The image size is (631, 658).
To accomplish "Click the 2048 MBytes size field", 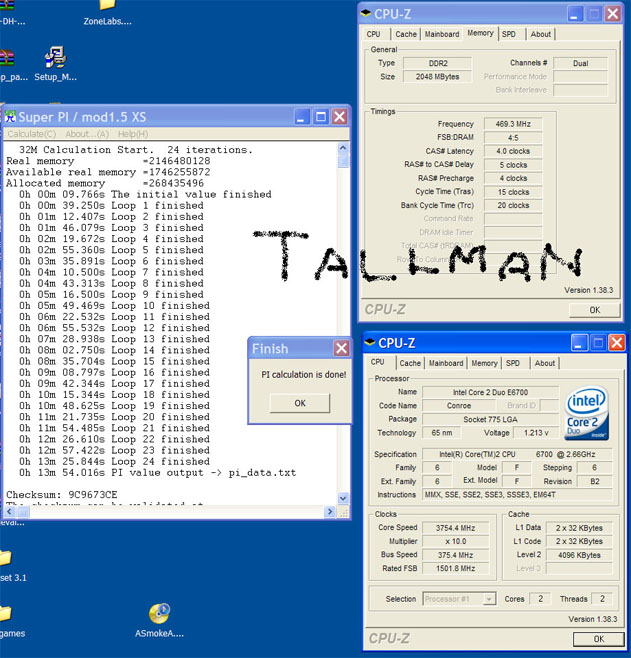I will point(438,77).
